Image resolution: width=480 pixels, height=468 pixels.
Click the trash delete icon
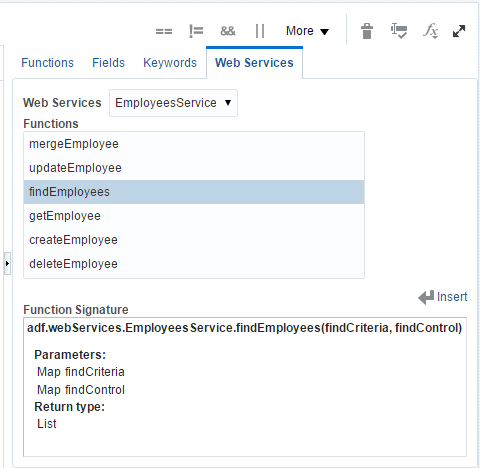[x=367, y=31]
